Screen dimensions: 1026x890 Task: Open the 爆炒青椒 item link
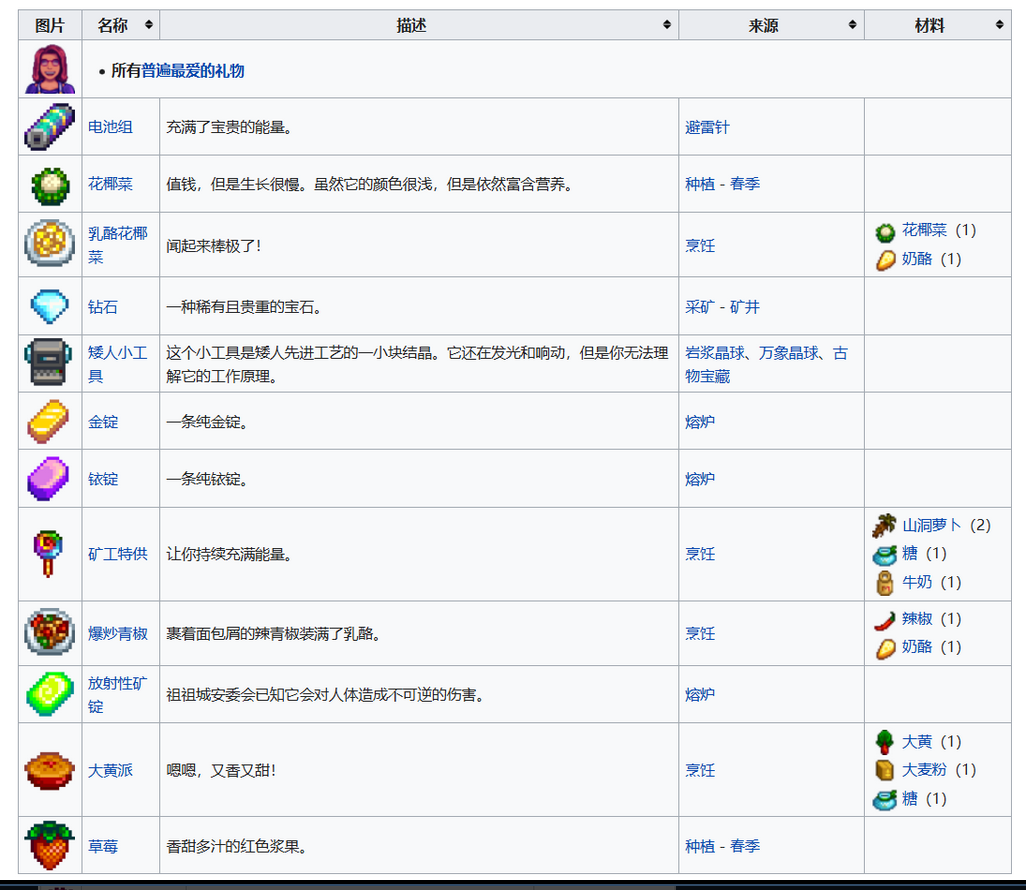pyautogui.click(x=118, y=633)
